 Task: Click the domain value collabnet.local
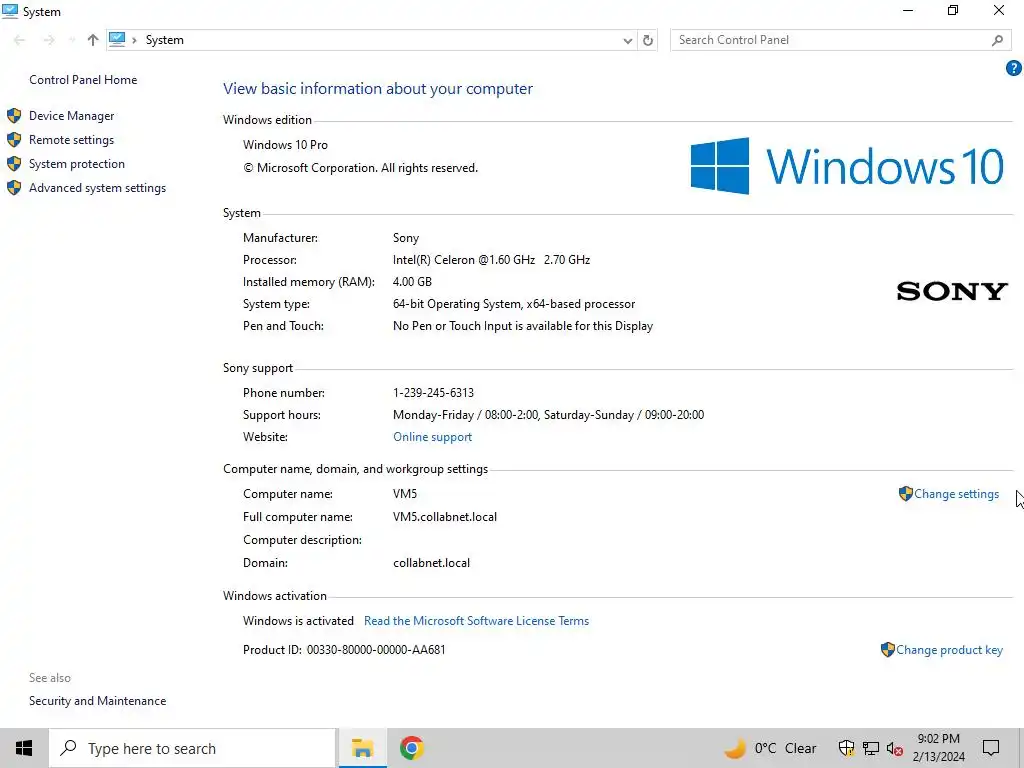point(431,563)
